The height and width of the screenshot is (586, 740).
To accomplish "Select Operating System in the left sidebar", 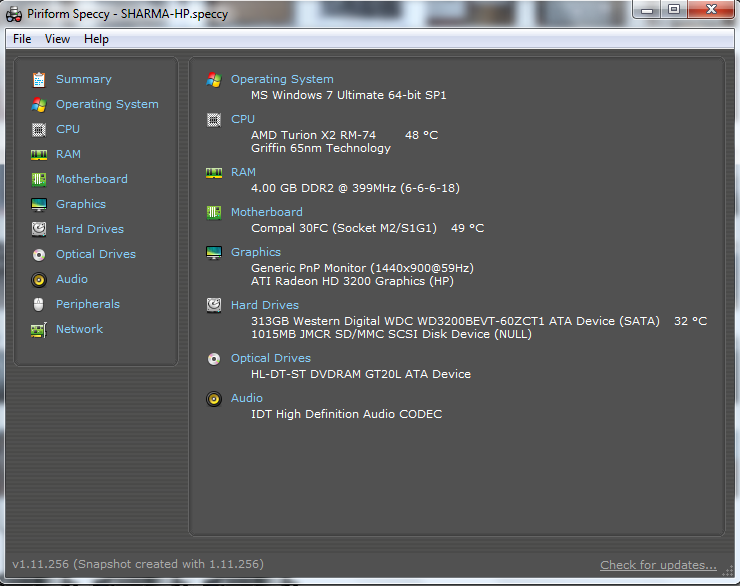I will tap(107, 104).
